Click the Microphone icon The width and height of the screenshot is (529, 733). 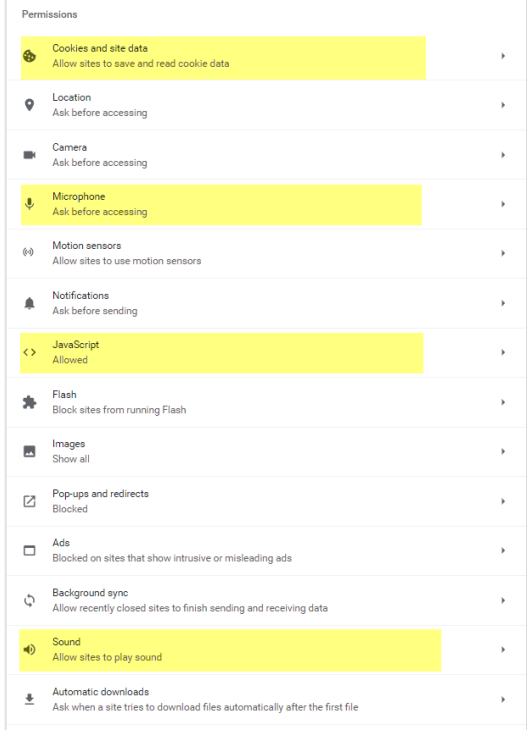(29, 204)
